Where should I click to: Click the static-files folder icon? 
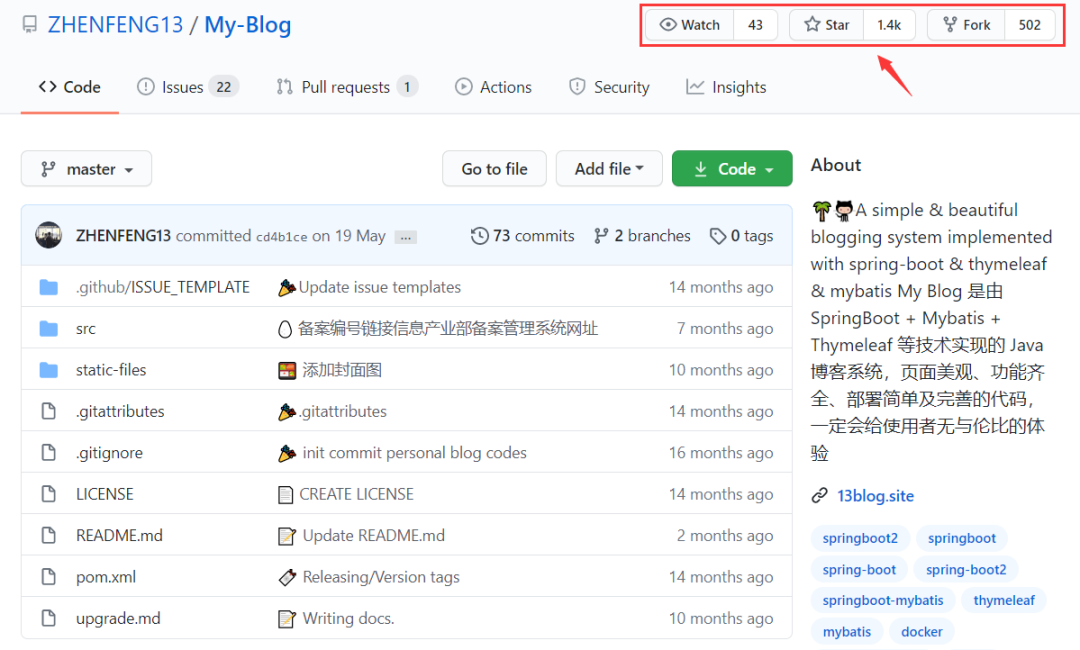(48, 370)
